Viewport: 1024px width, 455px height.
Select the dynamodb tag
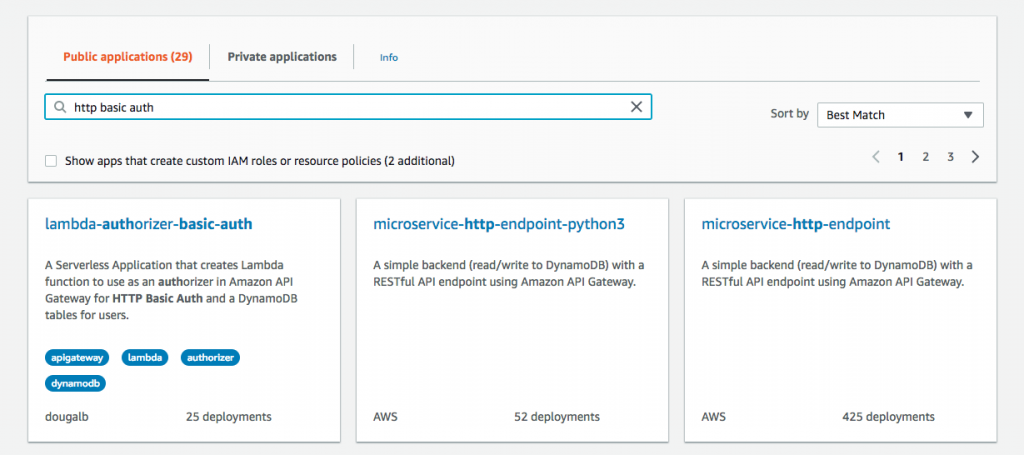point(76,383)
